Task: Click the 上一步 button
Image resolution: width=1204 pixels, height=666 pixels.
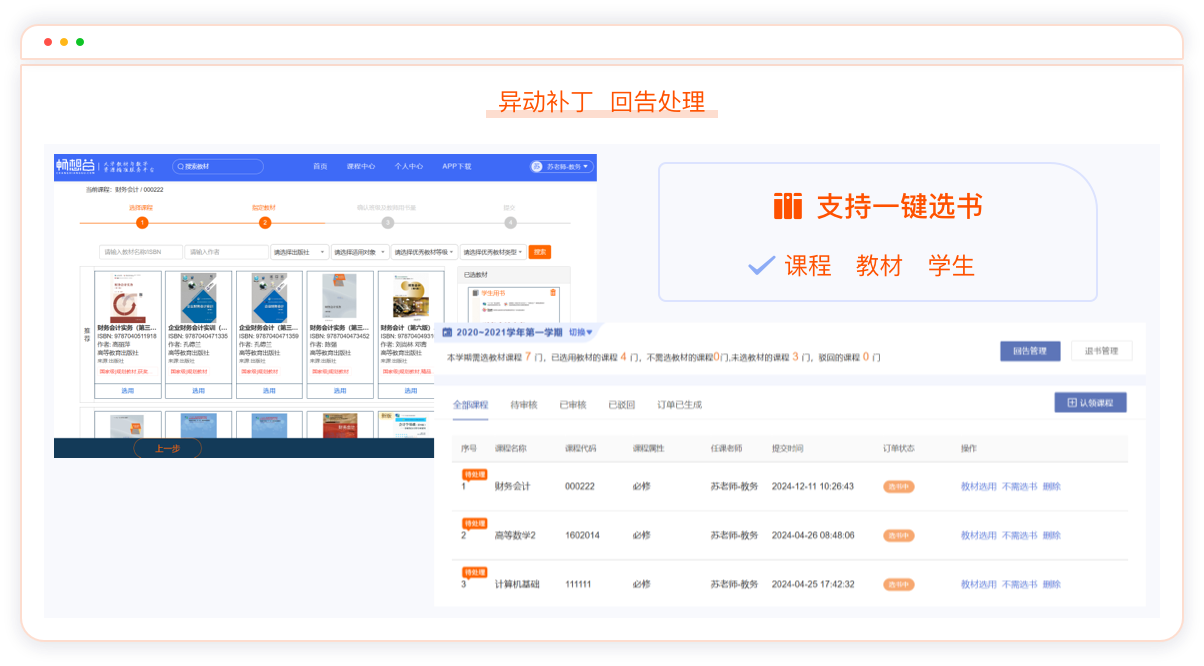Action: coord(167,449)
